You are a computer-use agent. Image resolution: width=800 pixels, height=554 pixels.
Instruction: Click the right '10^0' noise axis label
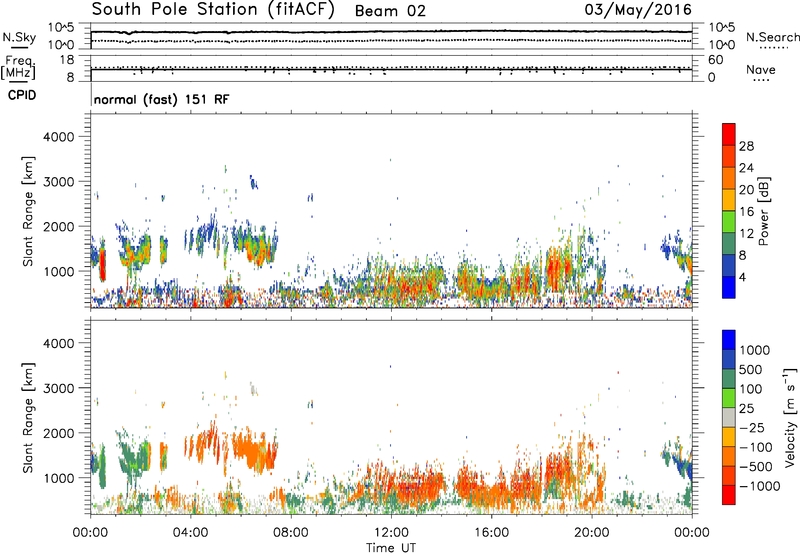point(721,45)
